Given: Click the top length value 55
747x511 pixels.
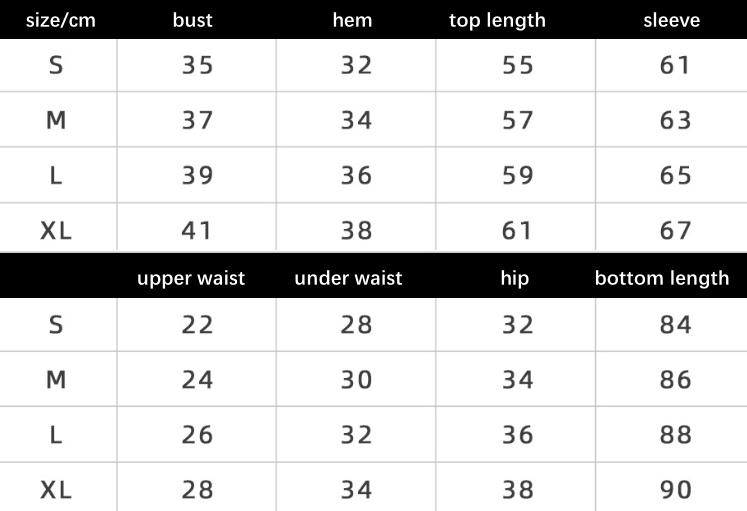Looking at the screenshot, I should point(517,65).
